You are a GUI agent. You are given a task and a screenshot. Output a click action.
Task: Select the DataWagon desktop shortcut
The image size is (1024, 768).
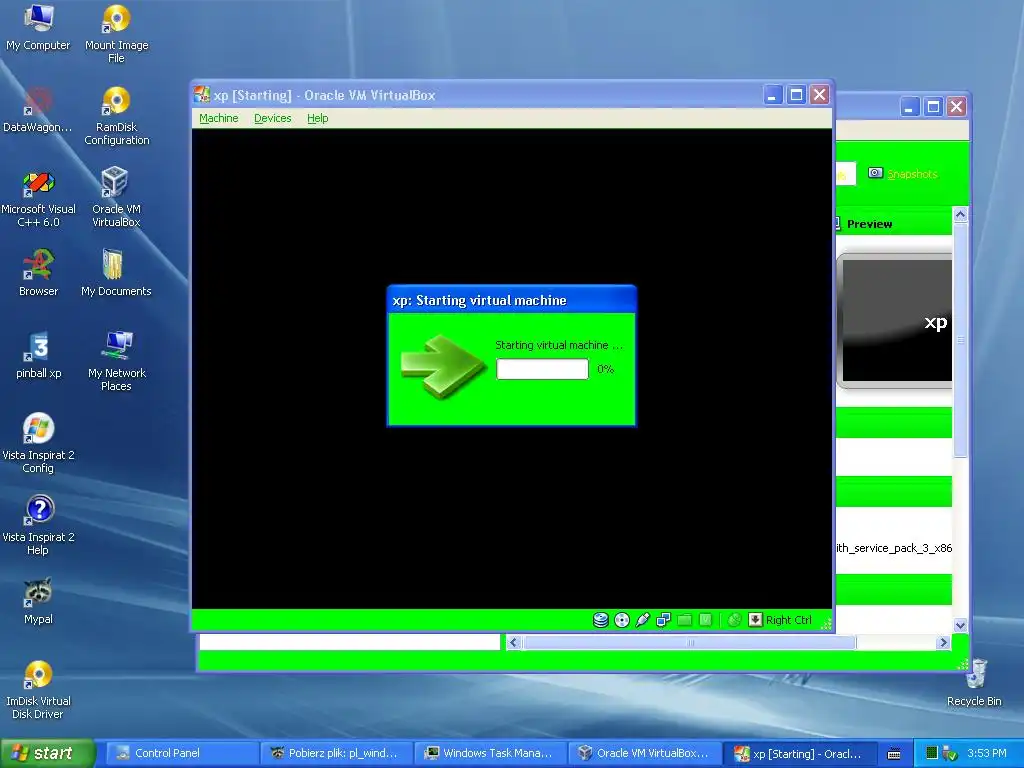pyautogui.click(x=38, y=110)
